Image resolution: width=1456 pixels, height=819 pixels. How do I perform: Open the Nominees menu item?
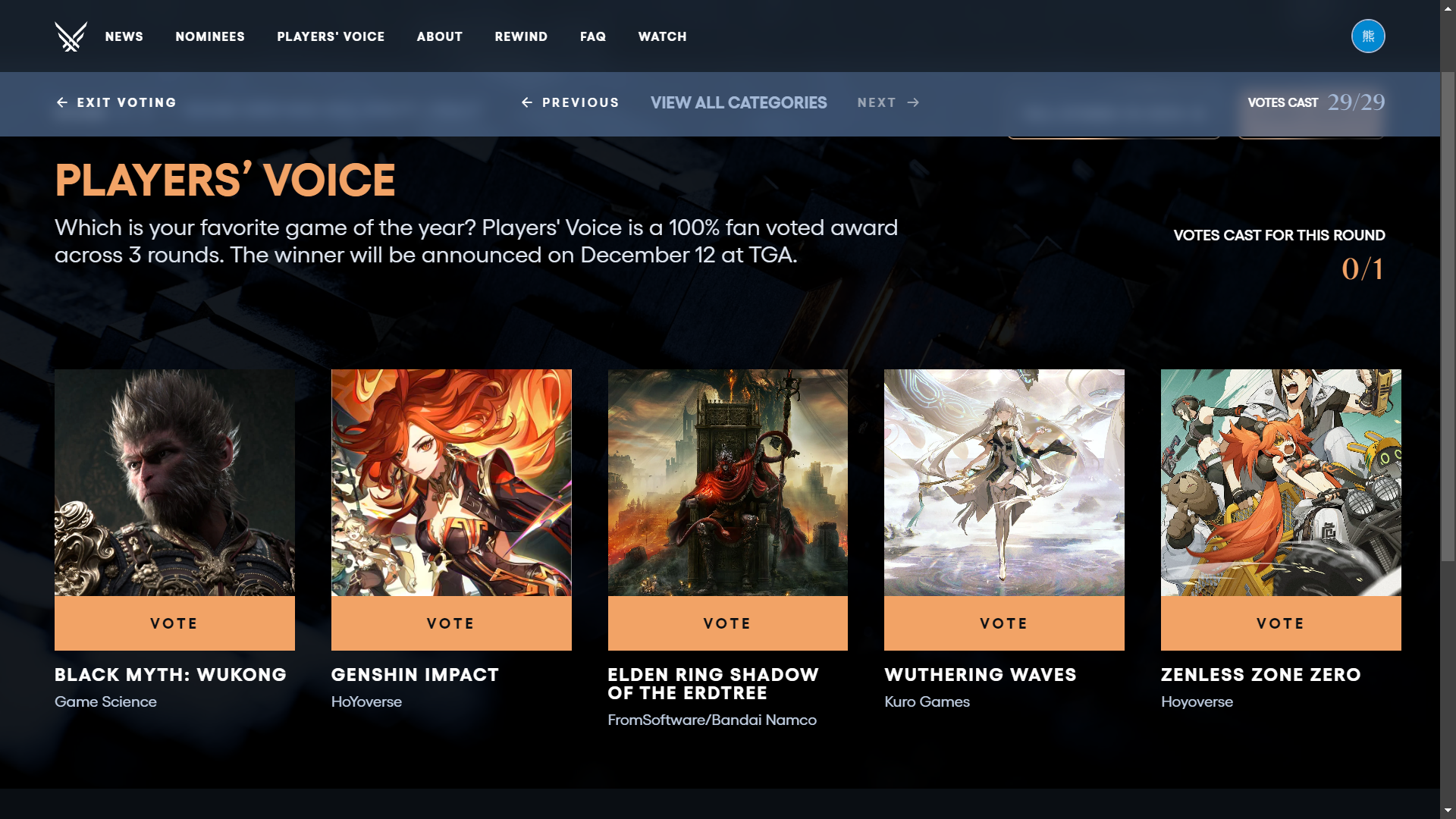(210, 36)
